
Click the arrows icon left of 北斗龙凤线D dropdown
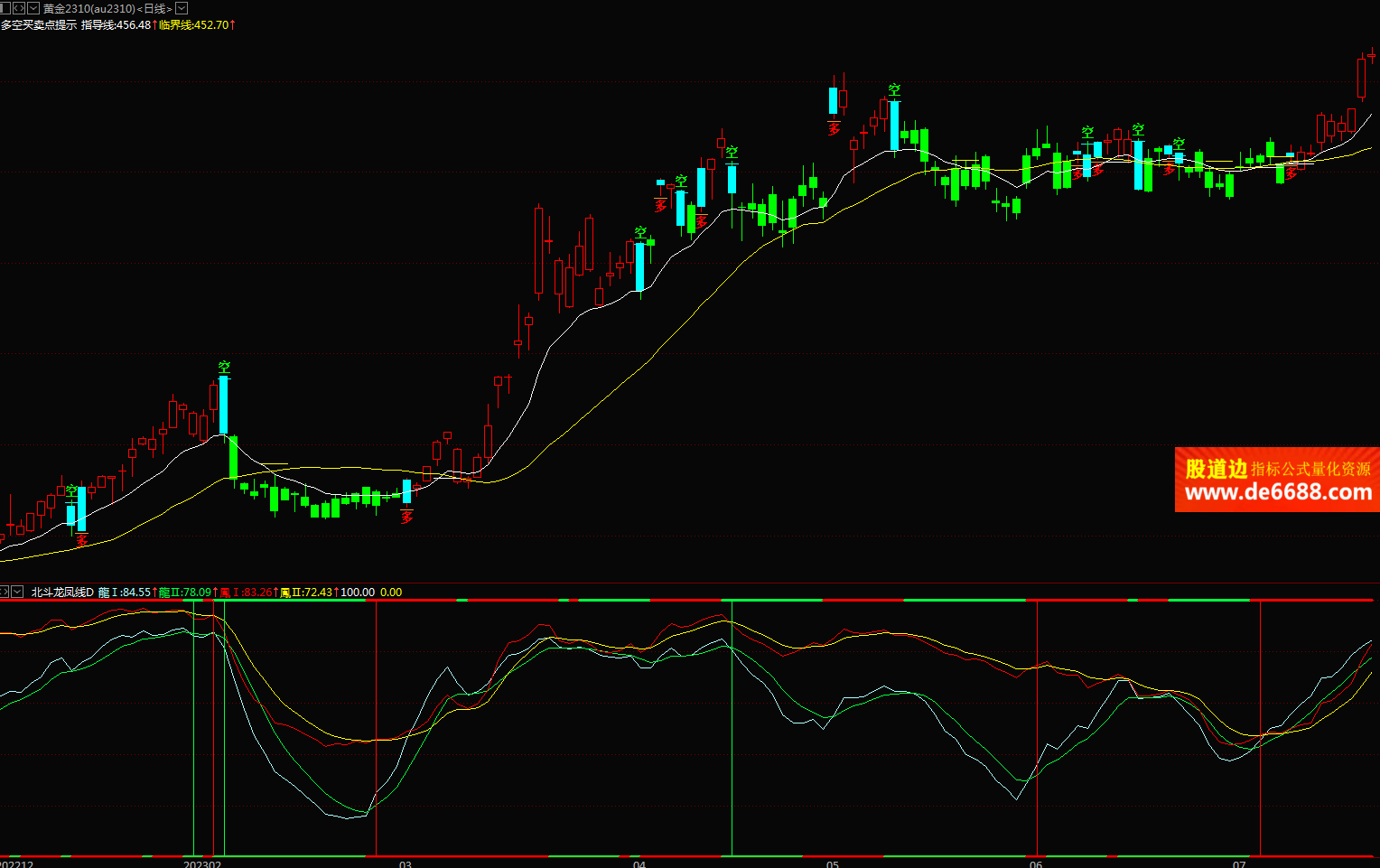(x=4, y=592)
